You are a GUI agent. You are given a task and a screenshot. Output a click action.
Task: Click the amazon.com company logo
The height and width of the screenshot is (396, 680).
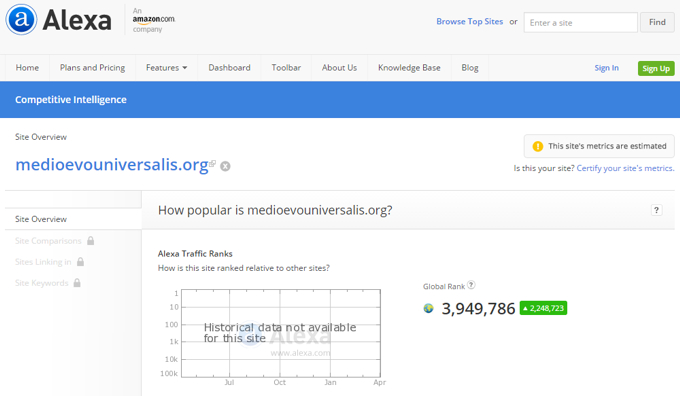[154, 20]
